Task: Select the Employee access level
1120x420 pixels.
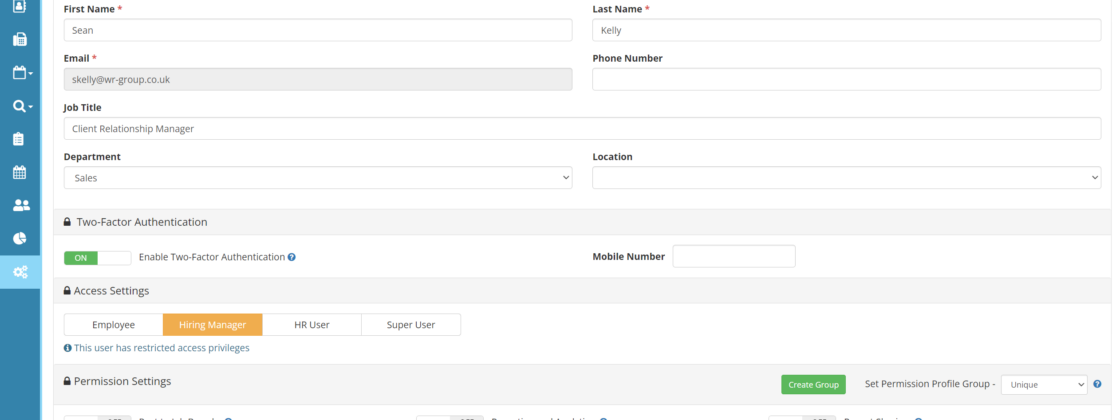Action: [x=113, y=325]
